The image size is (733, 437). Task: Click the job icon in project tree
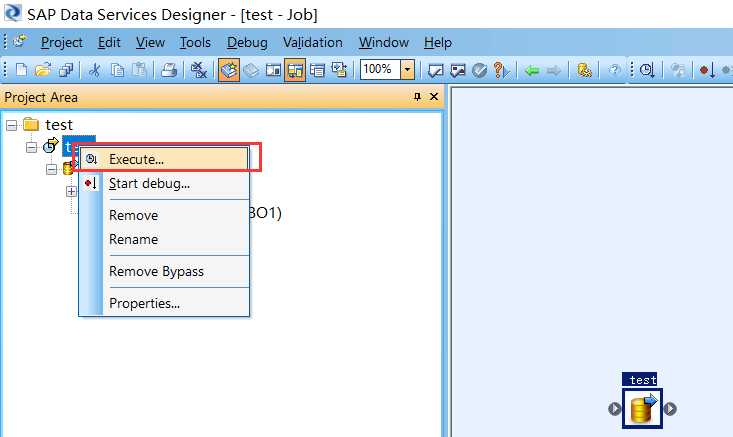coord(50,146)
